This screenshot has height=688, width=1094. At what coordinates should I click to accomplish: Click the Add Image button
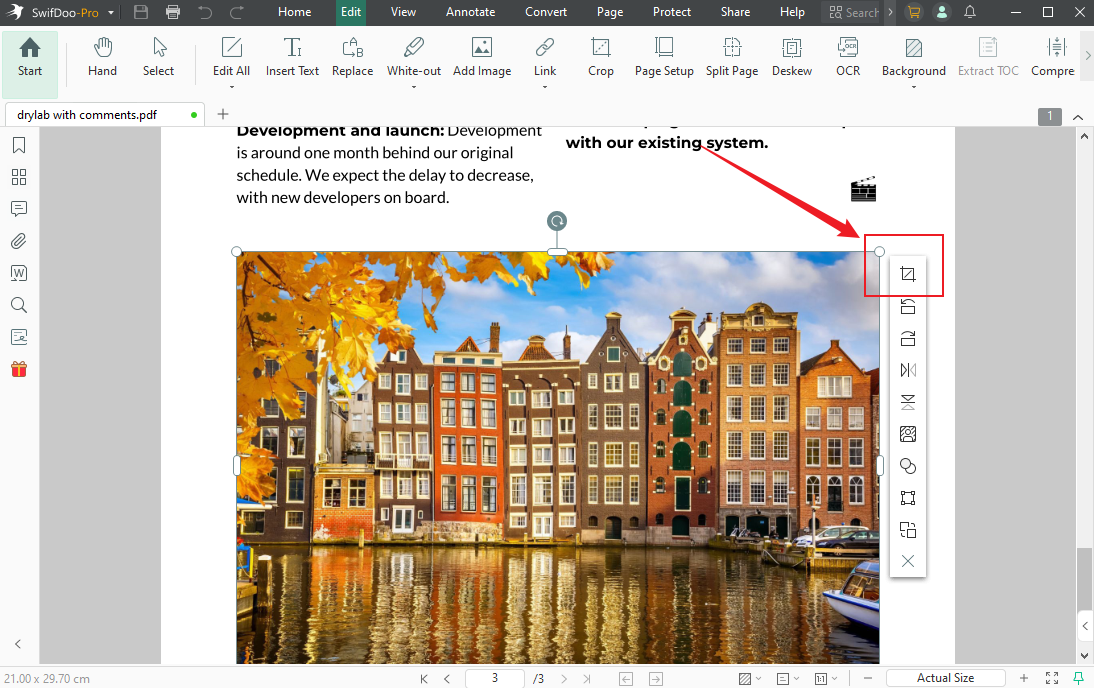click(x=482, y=57)
